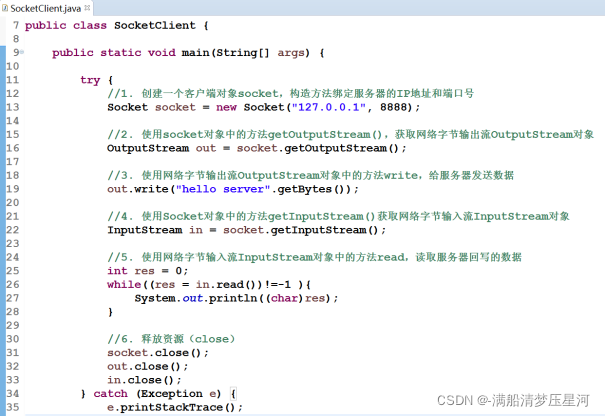
Task: Click the 'catch (Exception e)' line
Action: pos(158,394)
